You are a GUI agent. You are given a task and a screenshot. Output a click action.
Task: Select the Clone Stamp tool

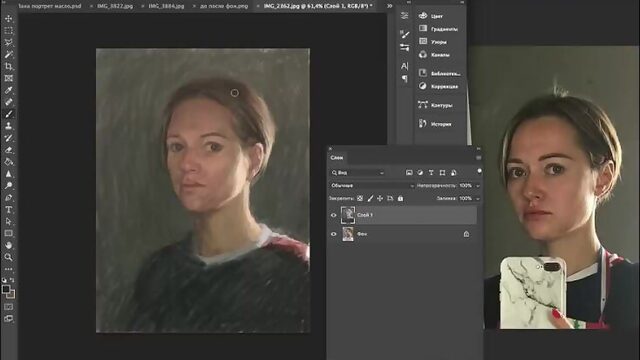[8, 126]
